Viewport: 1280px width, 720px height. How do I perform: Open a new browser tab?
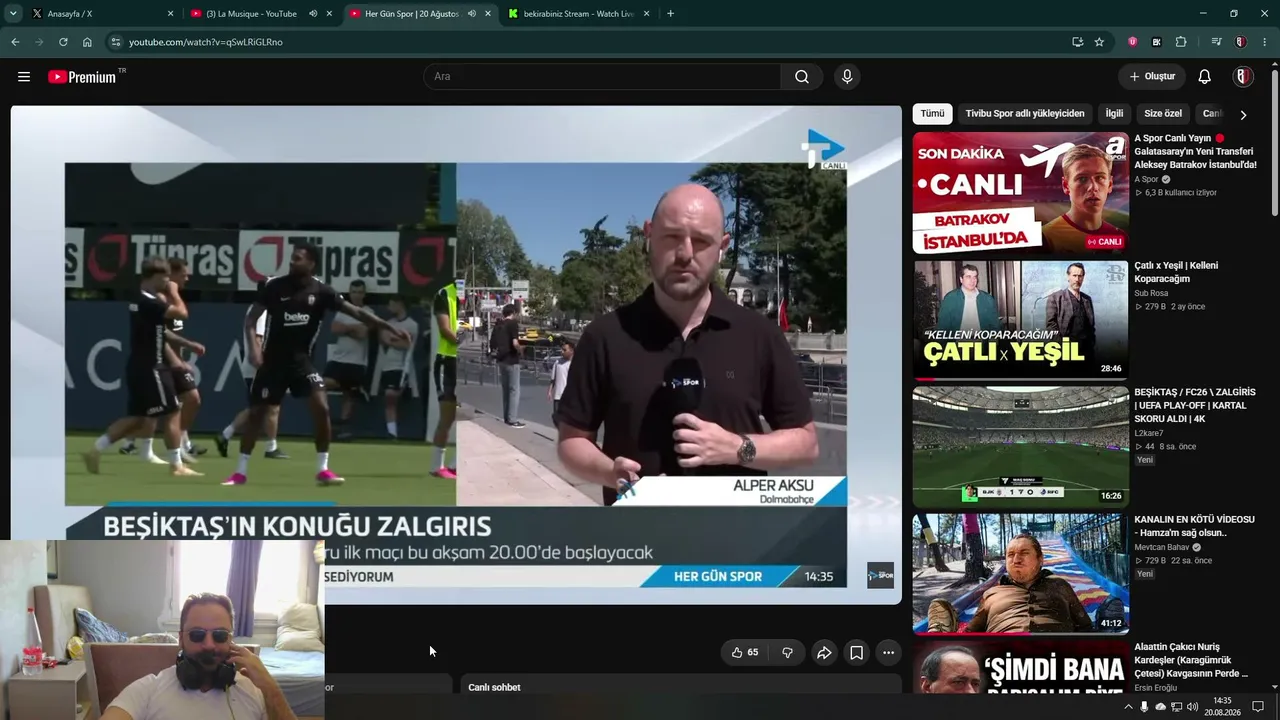coord(670,14)
